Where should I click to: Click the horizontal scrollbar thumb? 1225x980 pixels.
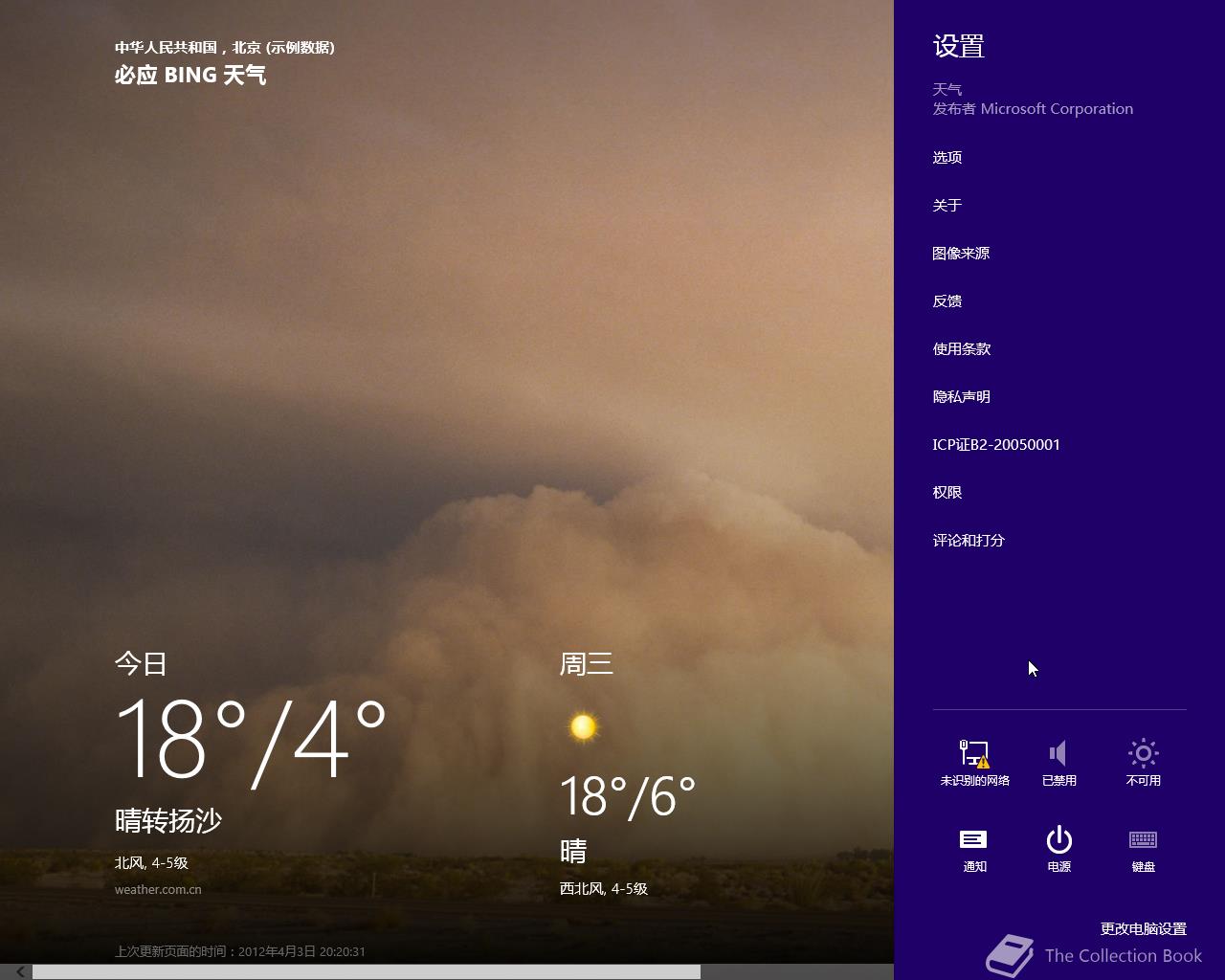click(x=367, y=971)
